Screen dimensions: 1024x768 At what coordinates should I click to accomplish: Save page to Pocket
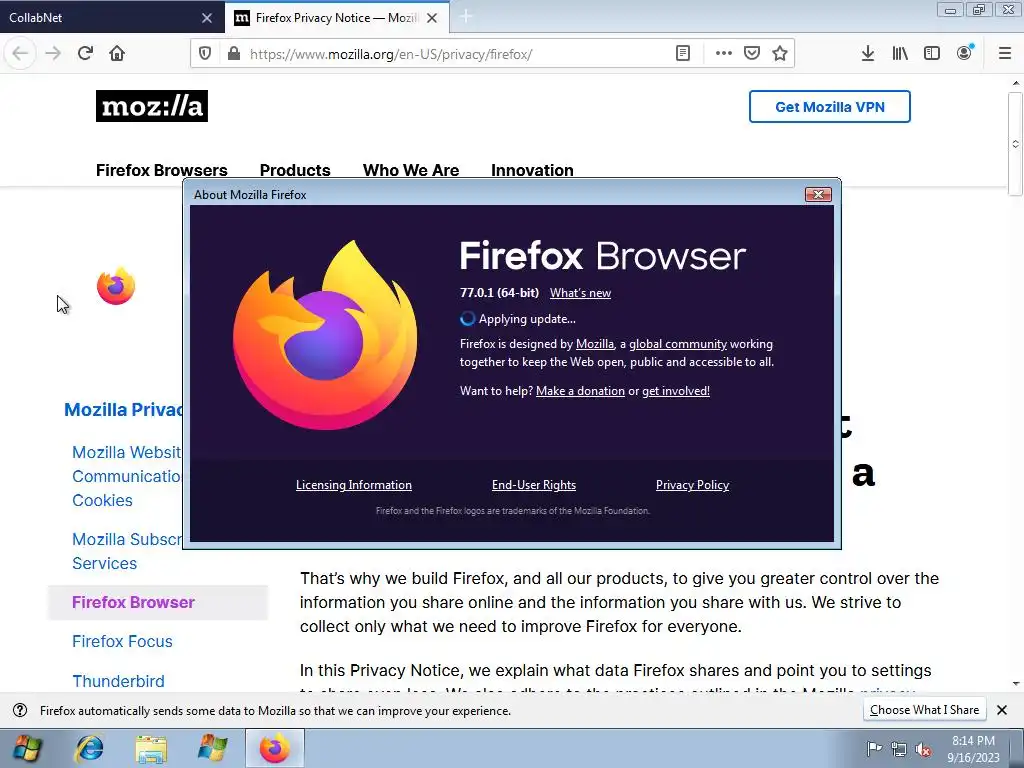coord(752,54)
